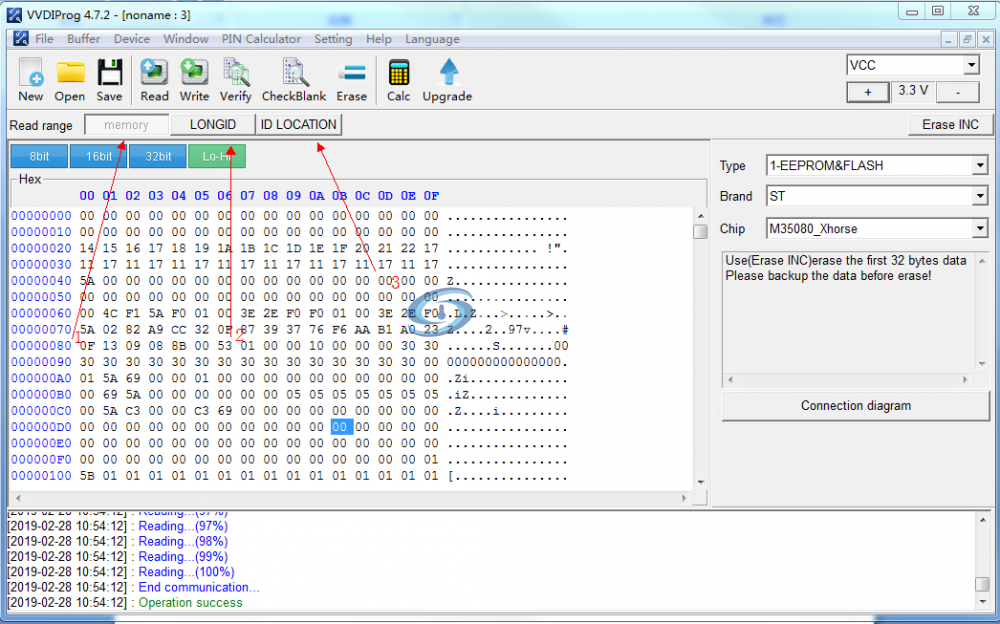Click the 5B byte at address 00000100
Viewport: 1000px width, 624px height.
87,476
